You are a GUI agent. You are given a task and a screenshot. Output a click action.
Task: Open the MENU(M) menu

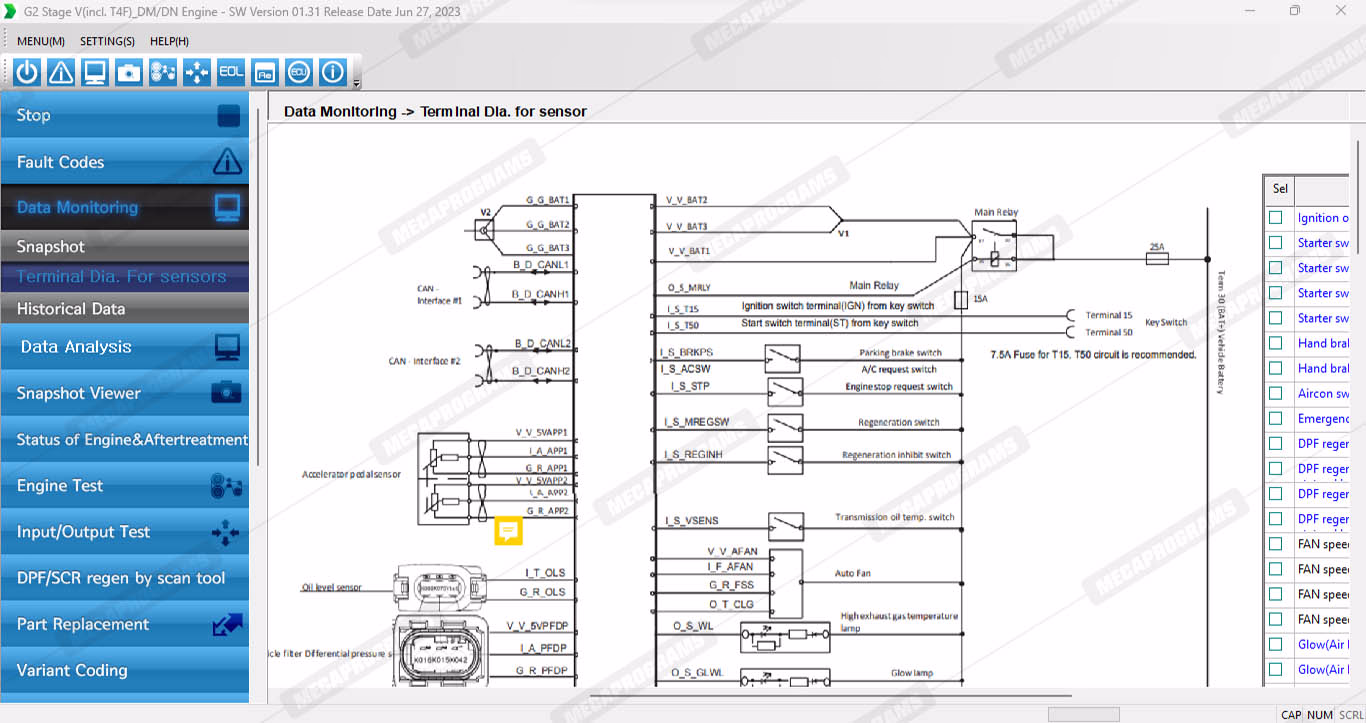[x=41, y=41]
